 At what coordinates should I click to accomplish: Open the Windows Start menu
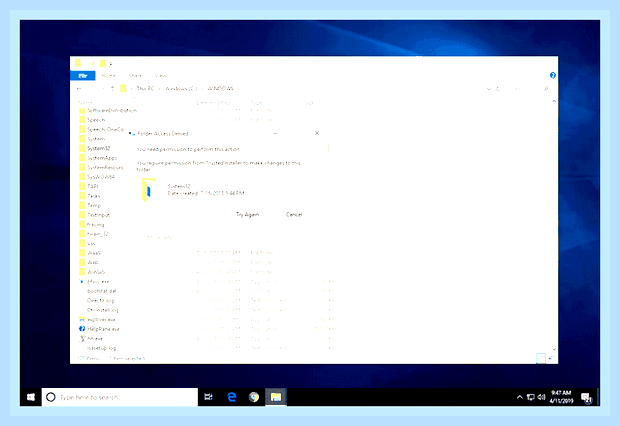[31, 397]
